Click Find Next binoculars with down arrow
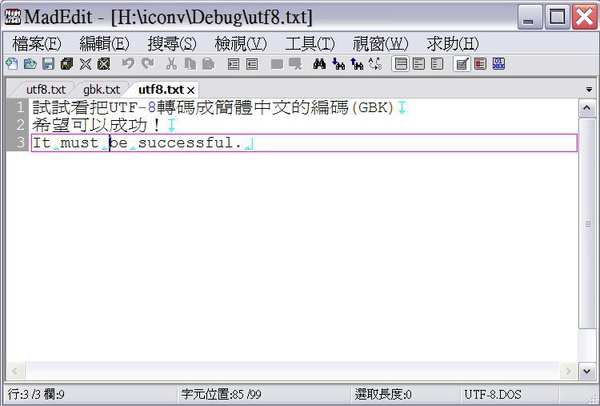 [338, 64]
